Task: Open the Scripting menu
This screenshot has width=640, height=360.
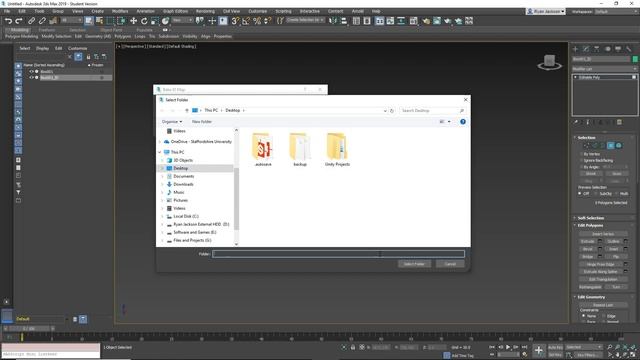Action: 283,11
